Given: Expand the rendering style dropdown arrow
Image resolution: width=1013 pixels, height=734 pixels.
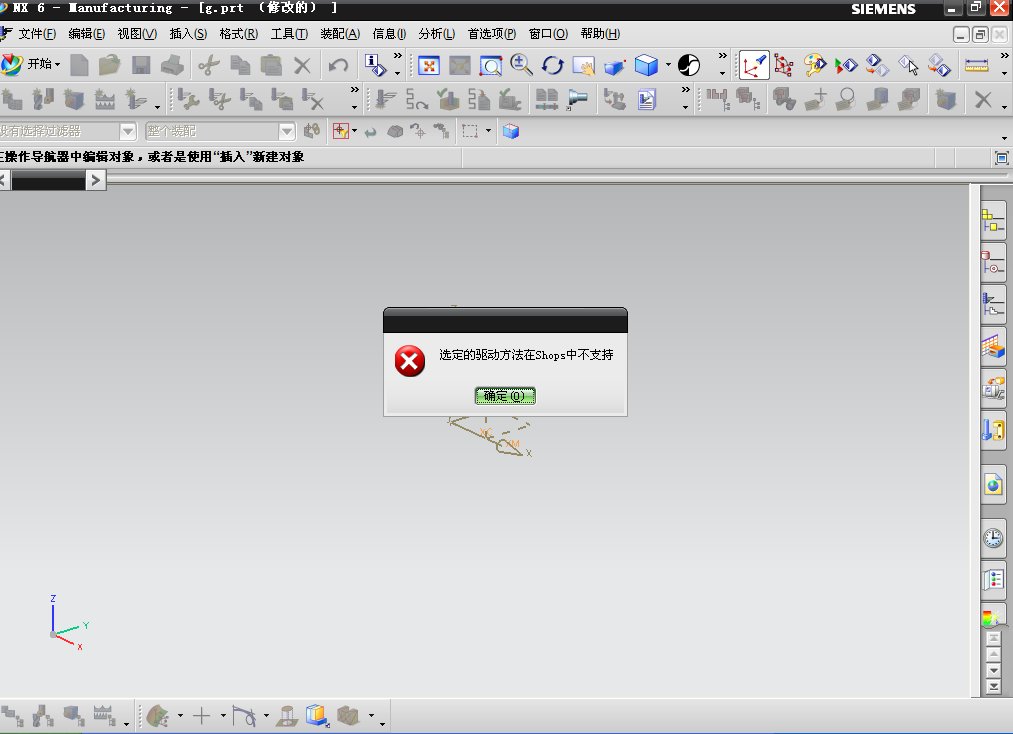Looking at the screenshot, I should (668, 65).
